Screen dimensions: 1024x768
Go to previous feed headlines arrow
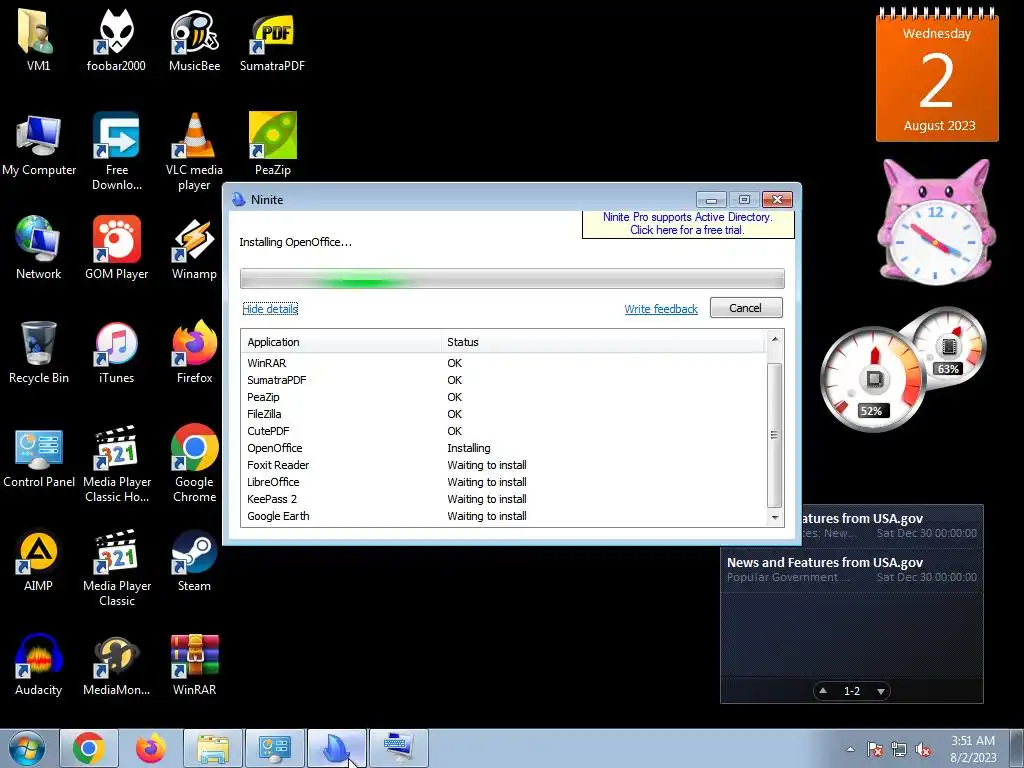click(823, 690)
